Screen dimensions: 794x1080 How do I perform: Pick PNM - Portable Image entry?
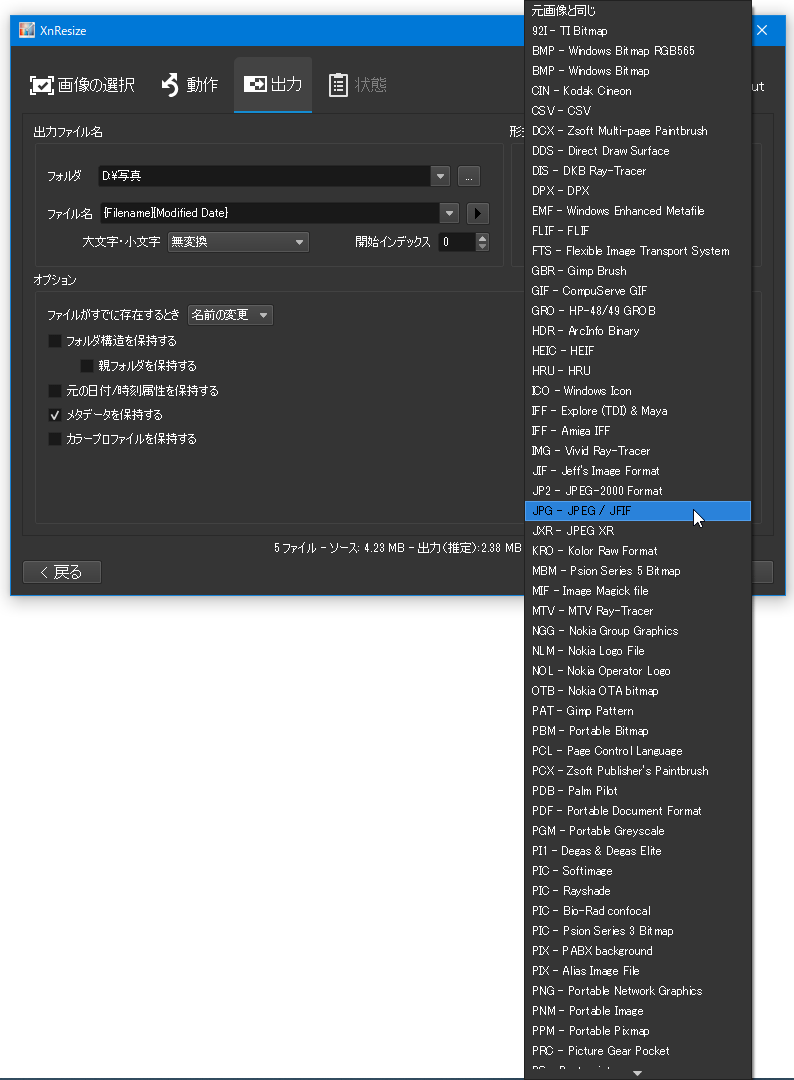pyautogui.click(x=638, y=1010)
